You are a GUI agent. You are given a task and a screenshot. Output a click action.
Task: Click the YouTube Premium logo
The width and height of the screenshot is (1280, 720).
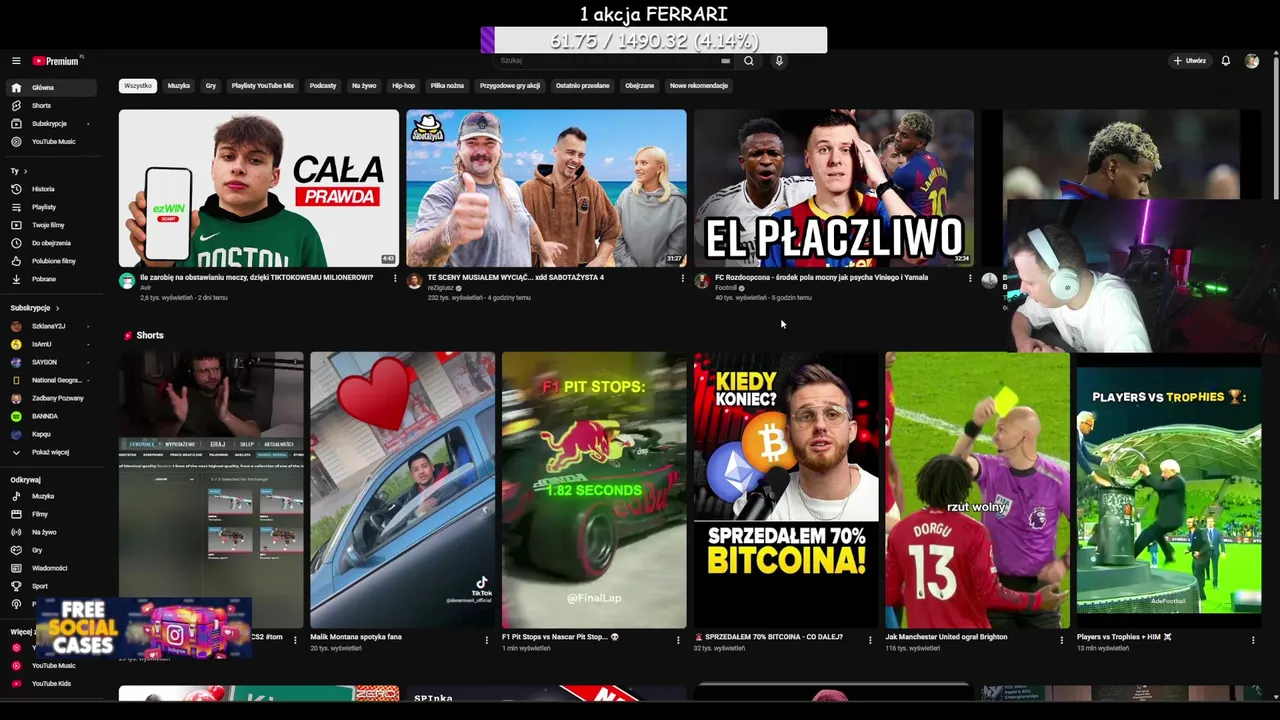click(57, 61)
